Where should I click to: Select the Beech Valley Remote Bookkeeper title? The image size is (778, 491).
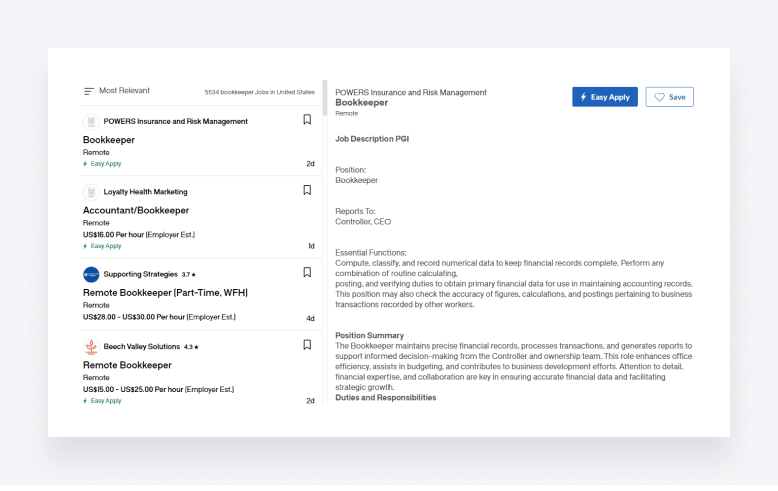click(127, 365)
